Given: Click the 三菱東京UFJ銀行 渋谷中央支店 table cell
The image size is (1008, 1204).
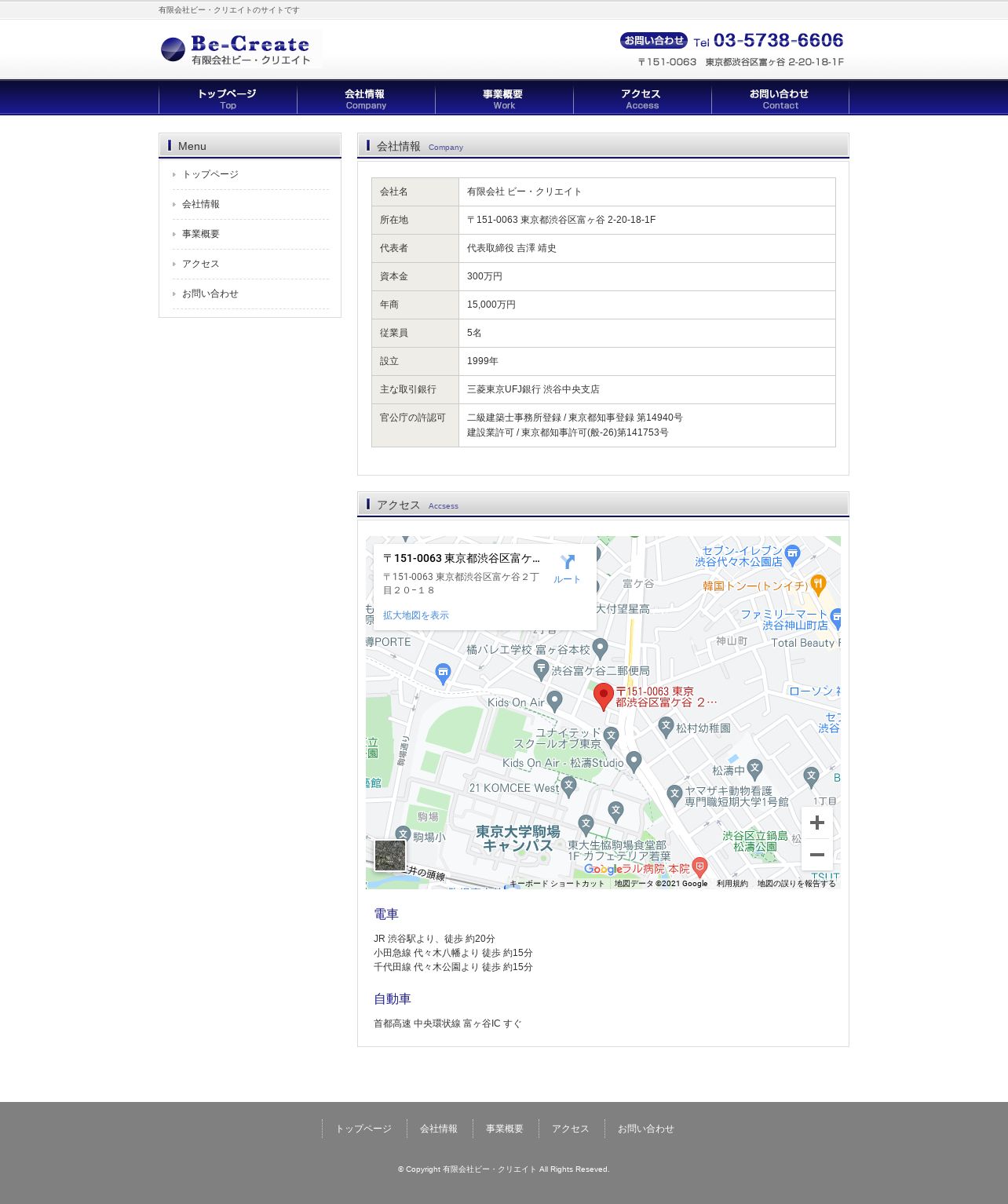Looking at the screenshot, I should point(647,389).
